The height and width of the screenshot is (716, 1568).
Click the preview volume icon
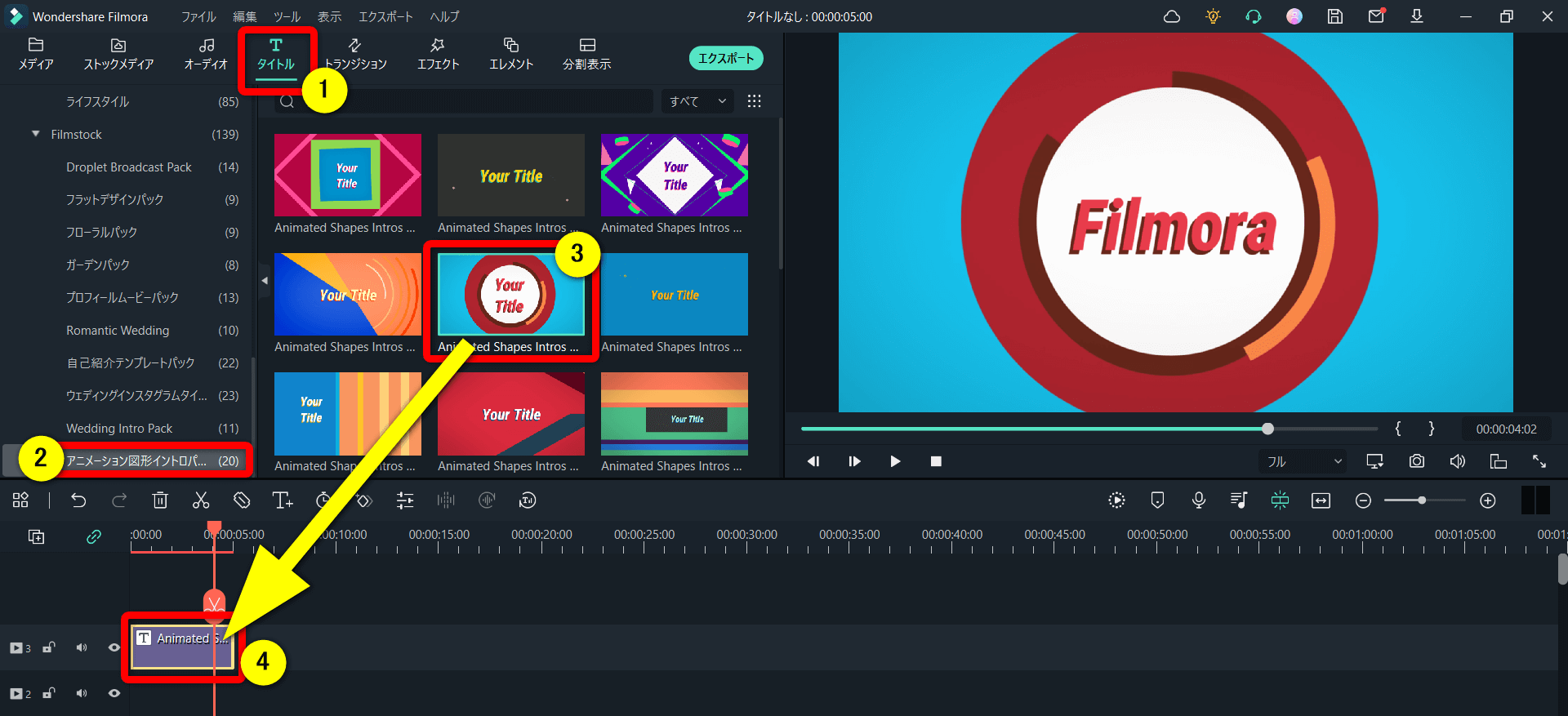click(1458, 461)
